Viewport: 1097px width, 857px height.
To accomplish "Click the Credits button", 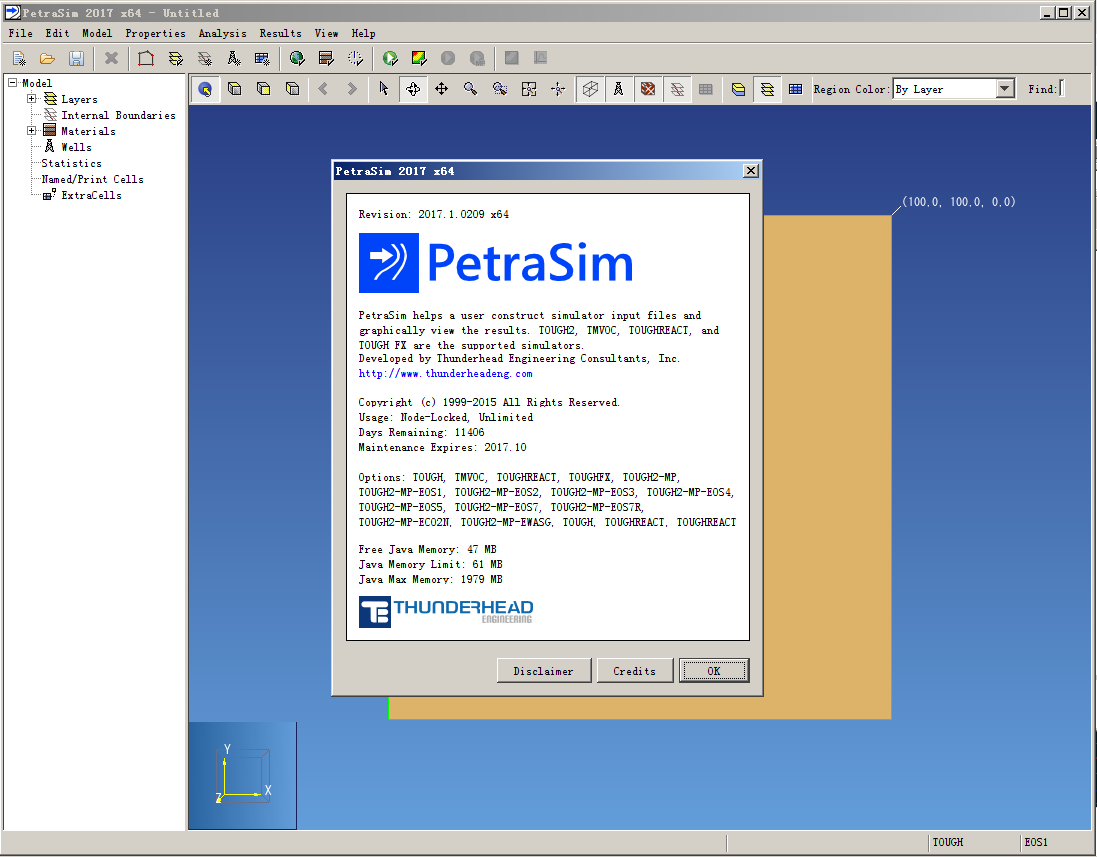I will click(x=635, y=670).
